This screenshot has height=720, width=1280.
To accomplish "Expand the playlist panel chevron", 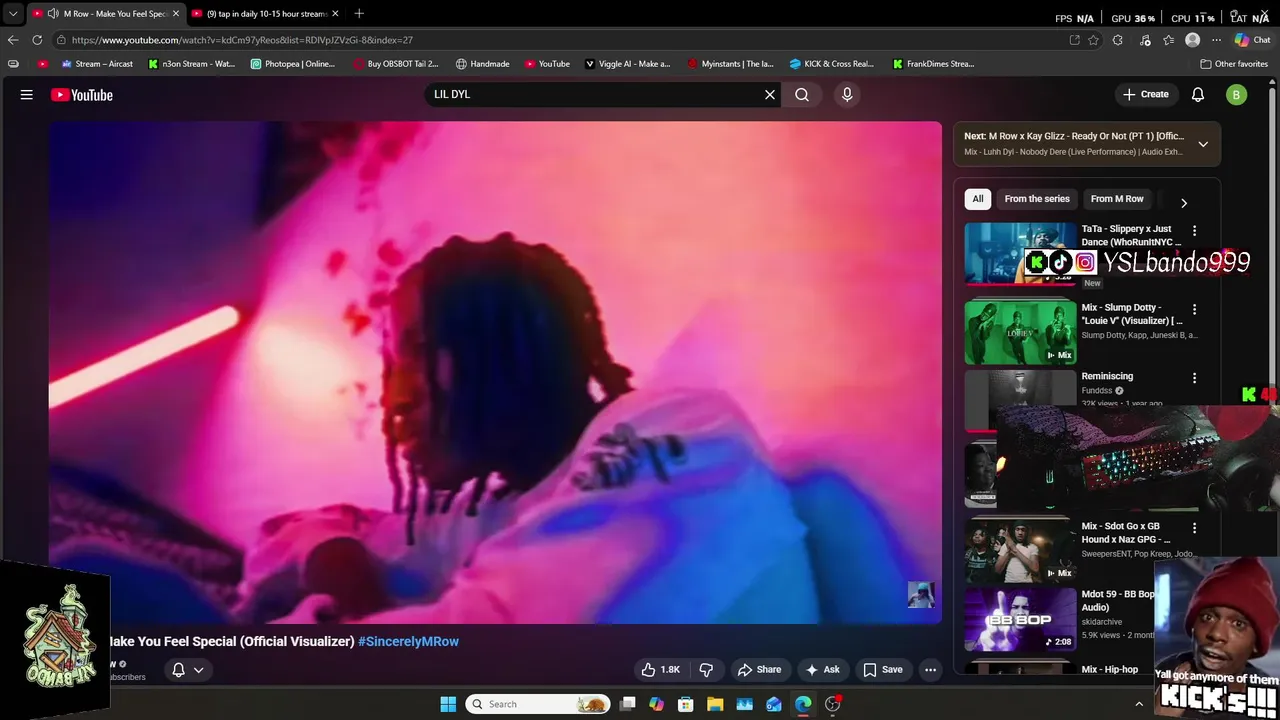I will click(x=1203, y=144).
